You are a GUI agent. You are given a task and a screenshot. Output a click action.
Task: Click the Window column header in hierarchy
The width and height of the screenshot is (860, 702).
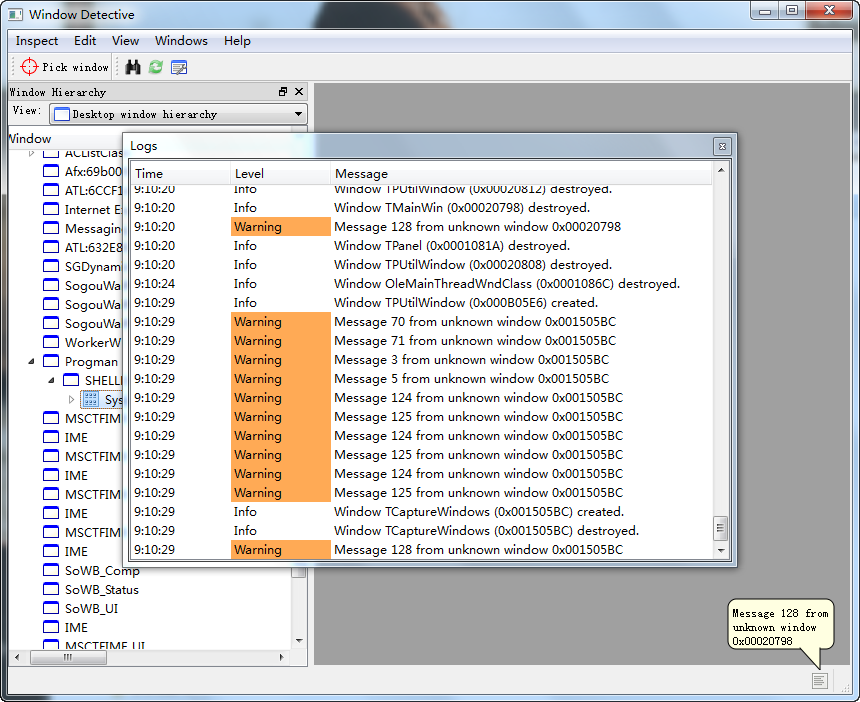tap(149, 139)
